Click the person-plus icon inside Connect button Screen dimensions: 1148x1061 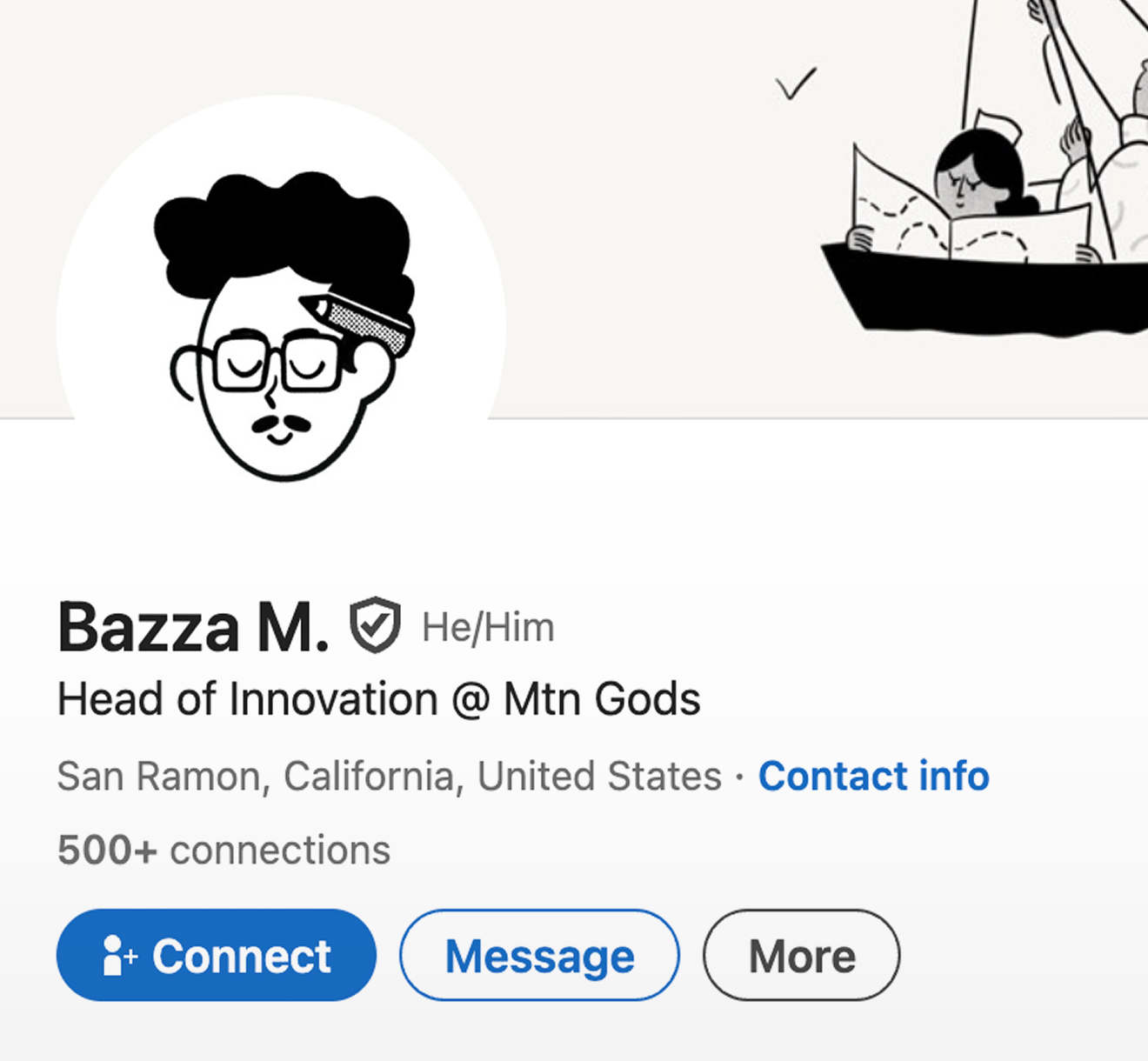click(x=118, y=956)
